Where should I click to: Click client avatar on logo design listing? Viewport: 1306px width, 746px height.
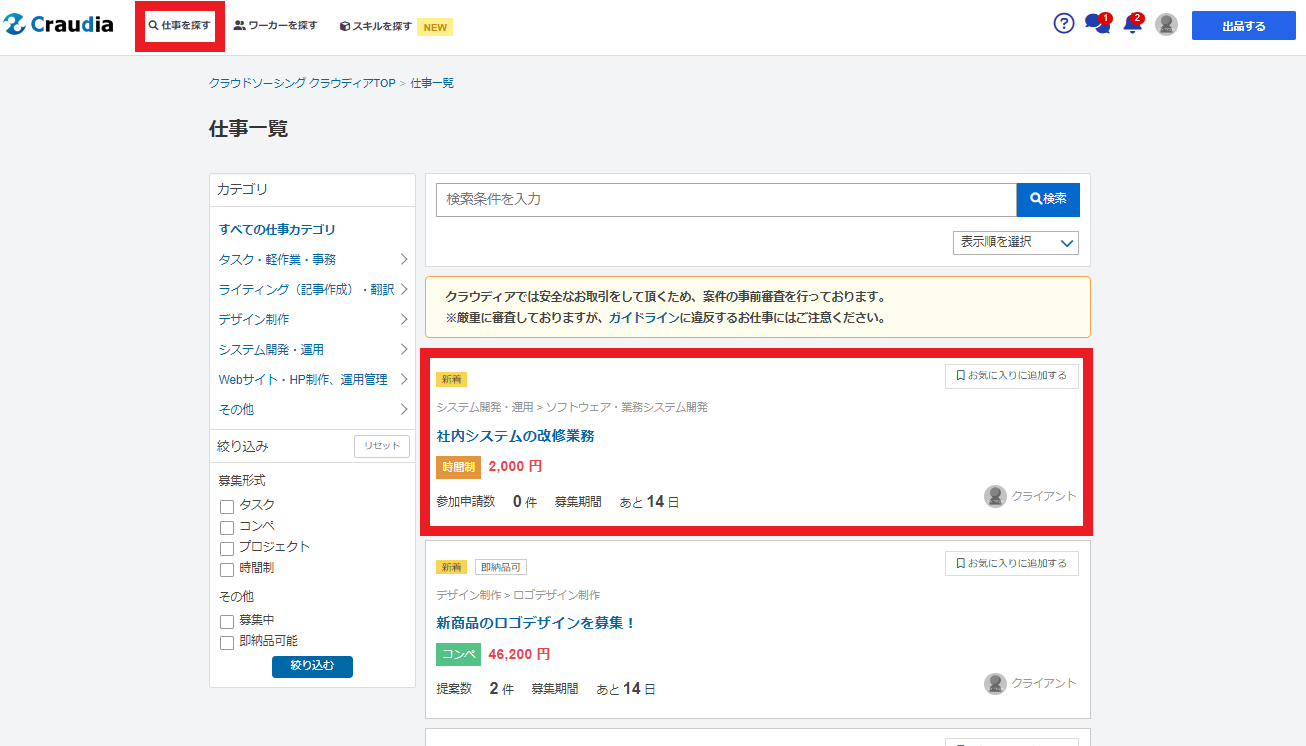click(x=995, y=683)
